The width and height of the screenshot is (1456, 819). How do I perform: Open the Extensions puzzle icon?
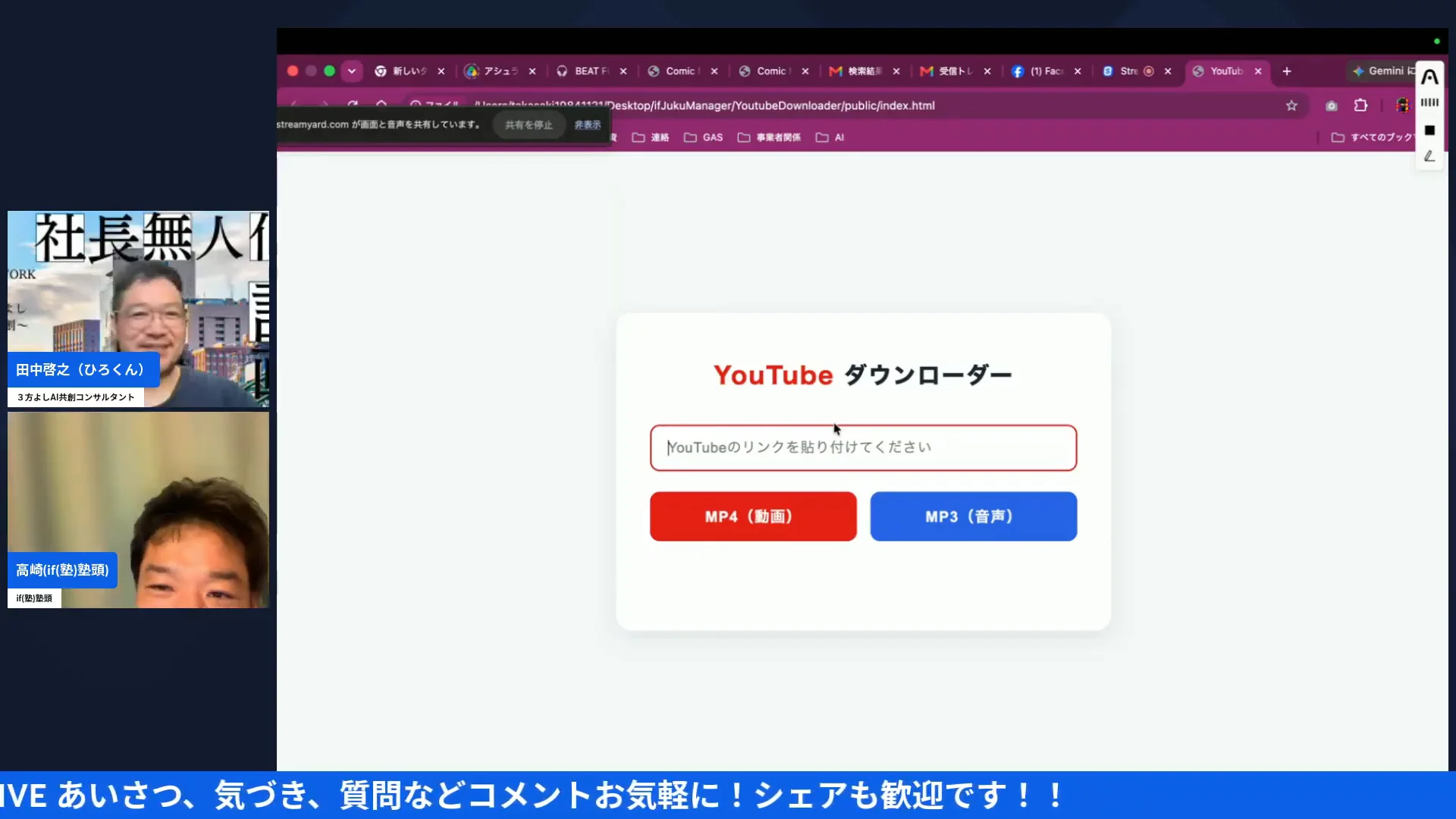pyautogui.click(x=1360, y=105)
